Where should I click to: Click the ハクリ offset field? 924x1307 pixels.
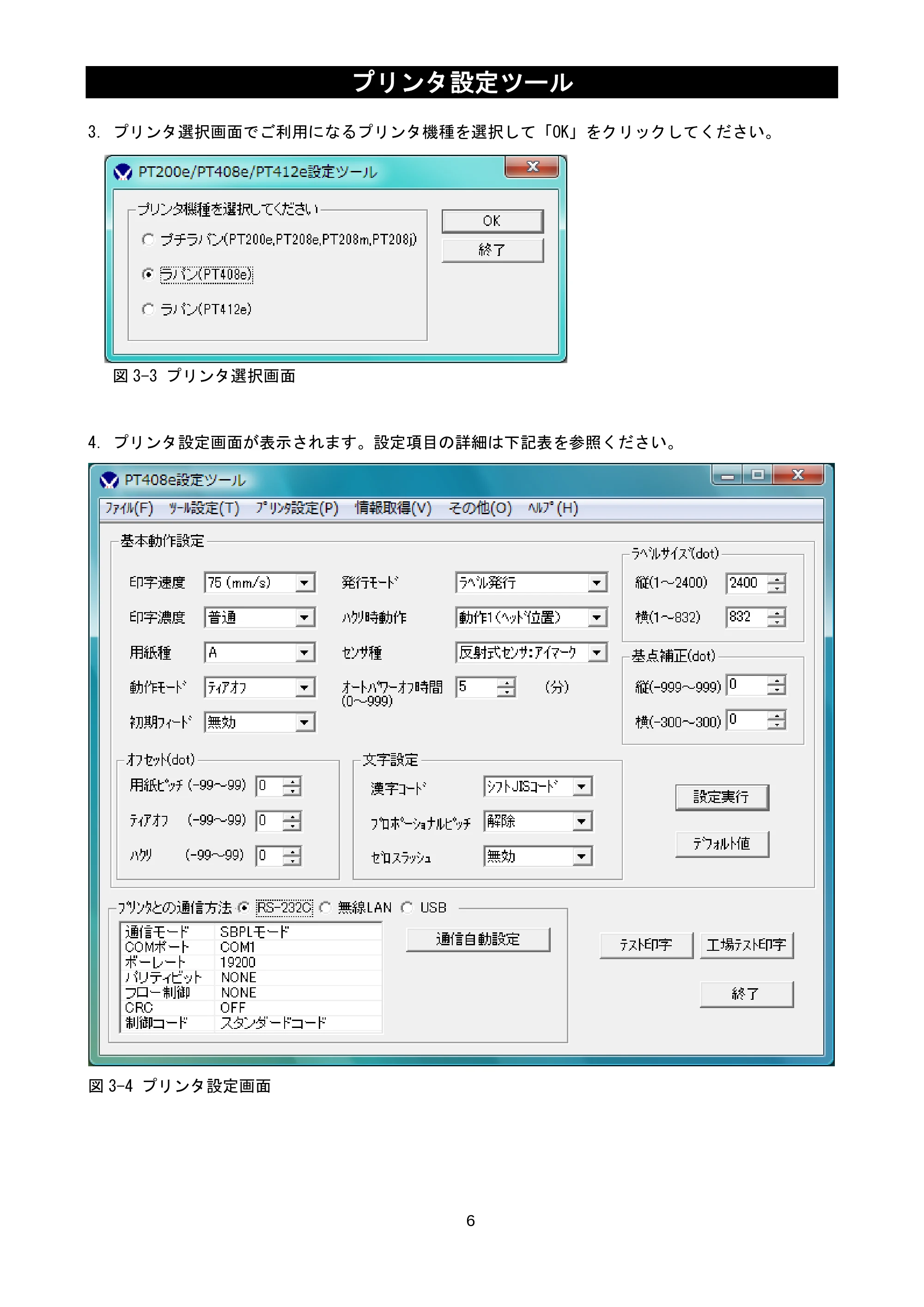pyautogui.click(x=269, y=856)
